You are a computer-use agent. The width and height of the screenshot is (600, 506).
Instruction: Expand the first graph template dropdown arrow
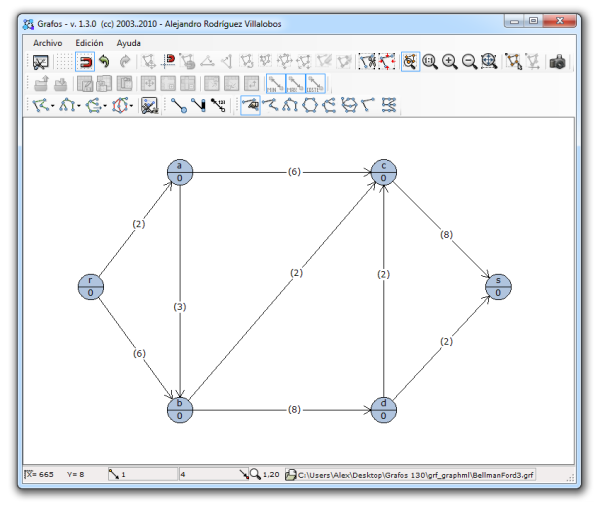point(52,105)
